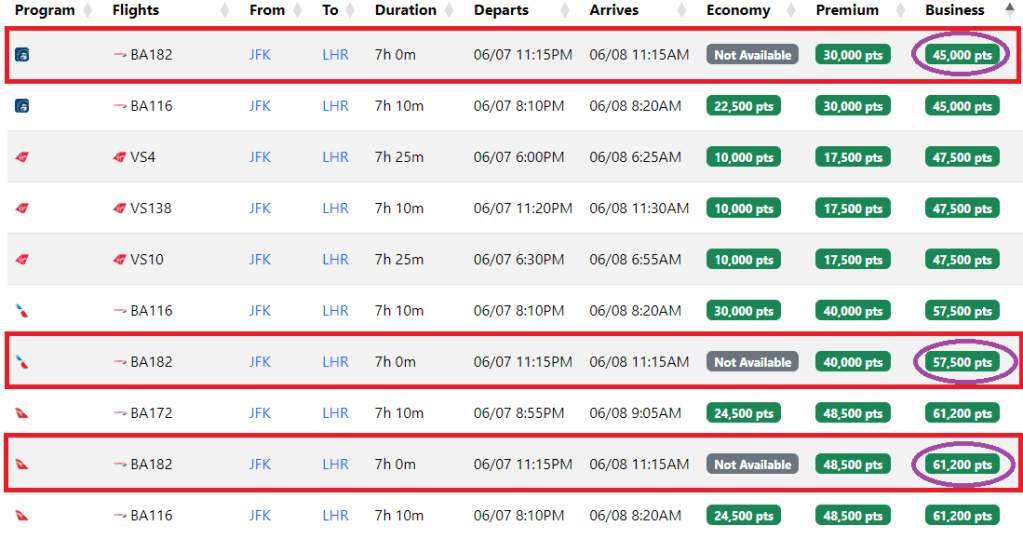This screenshot has width=1023, height=539.
Task: Select the Economy column header
Action: [x=738, y=11]
